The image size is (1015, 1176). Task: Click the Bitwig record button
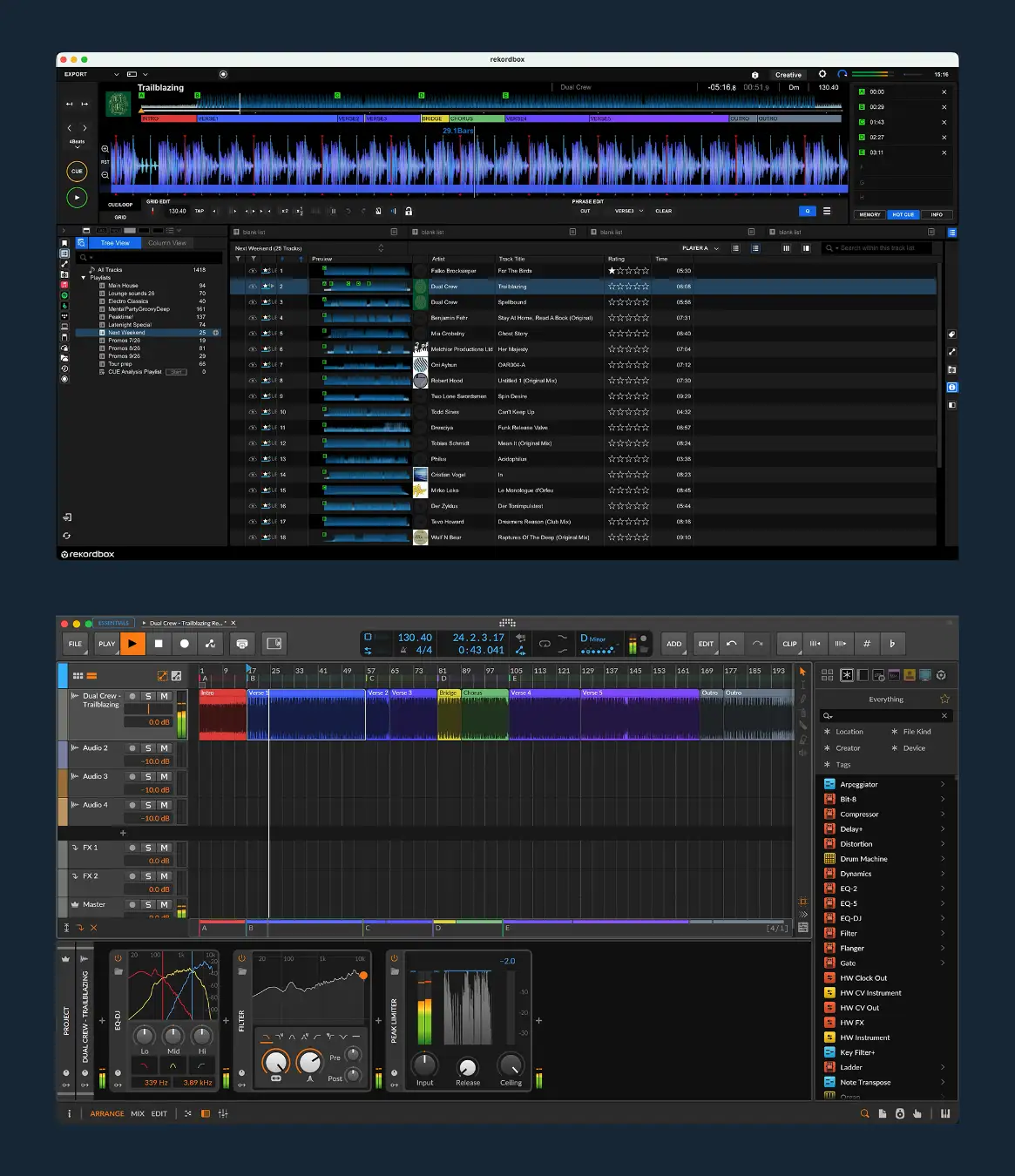[x=185, y=644]
